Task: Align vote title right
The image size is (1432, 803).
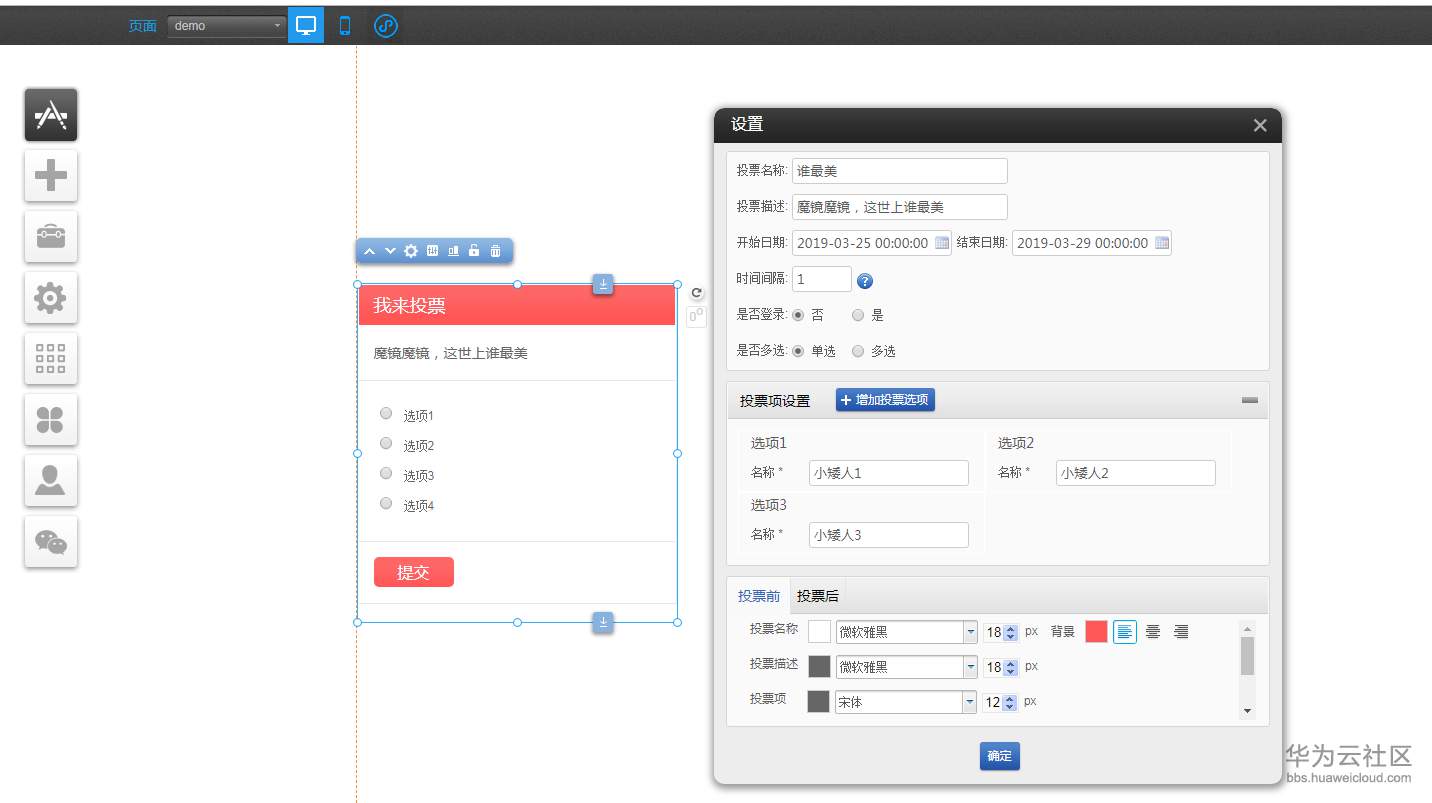Action: (1181, 632)
